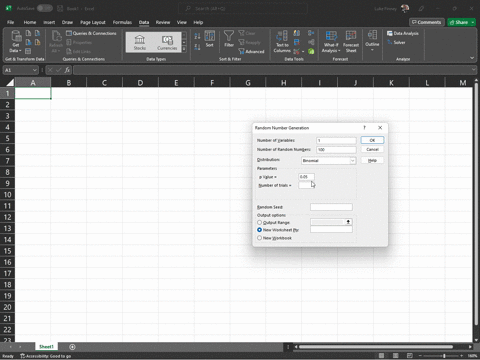480x360 pixels.
Task: Switch to the Formulas tab
Action: click(x=122, y=22)
